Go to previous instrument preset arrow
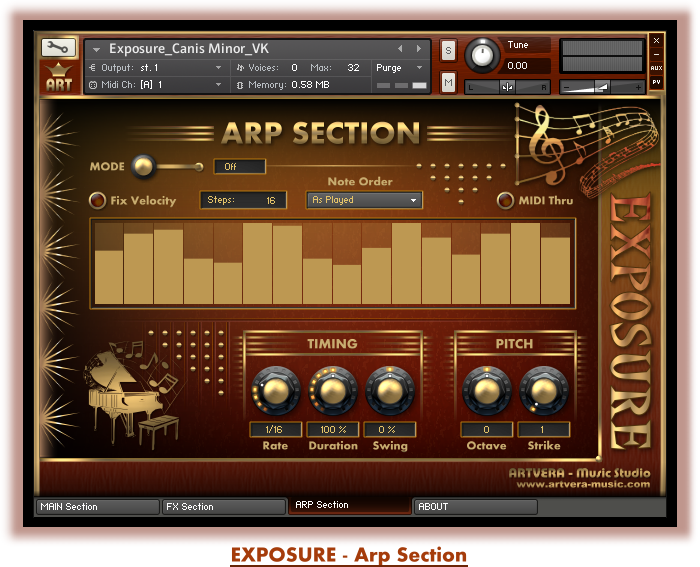This screenshot has width=700, height=567. [400, 48]
